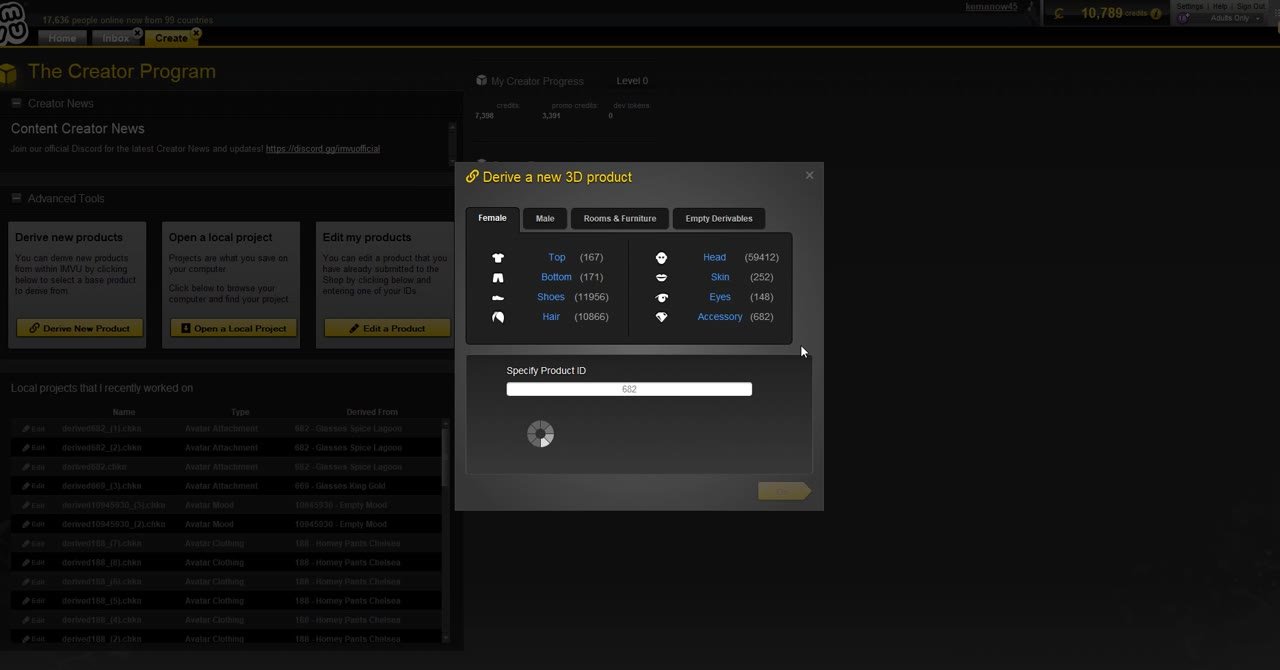Viewport: 1280px width, 670px height.
Task: Click the Top category link
Action: [x=557, y=258]
